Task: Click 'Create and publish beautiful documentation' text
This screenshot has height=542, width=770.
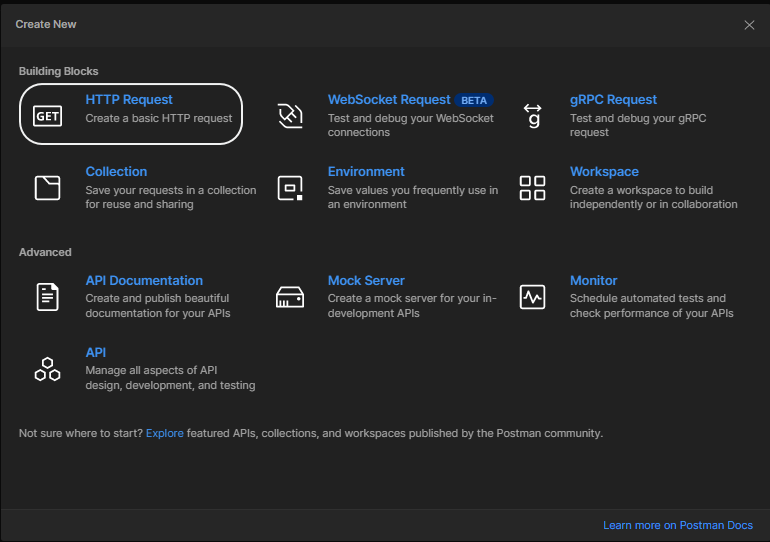Action: (158, 305)
